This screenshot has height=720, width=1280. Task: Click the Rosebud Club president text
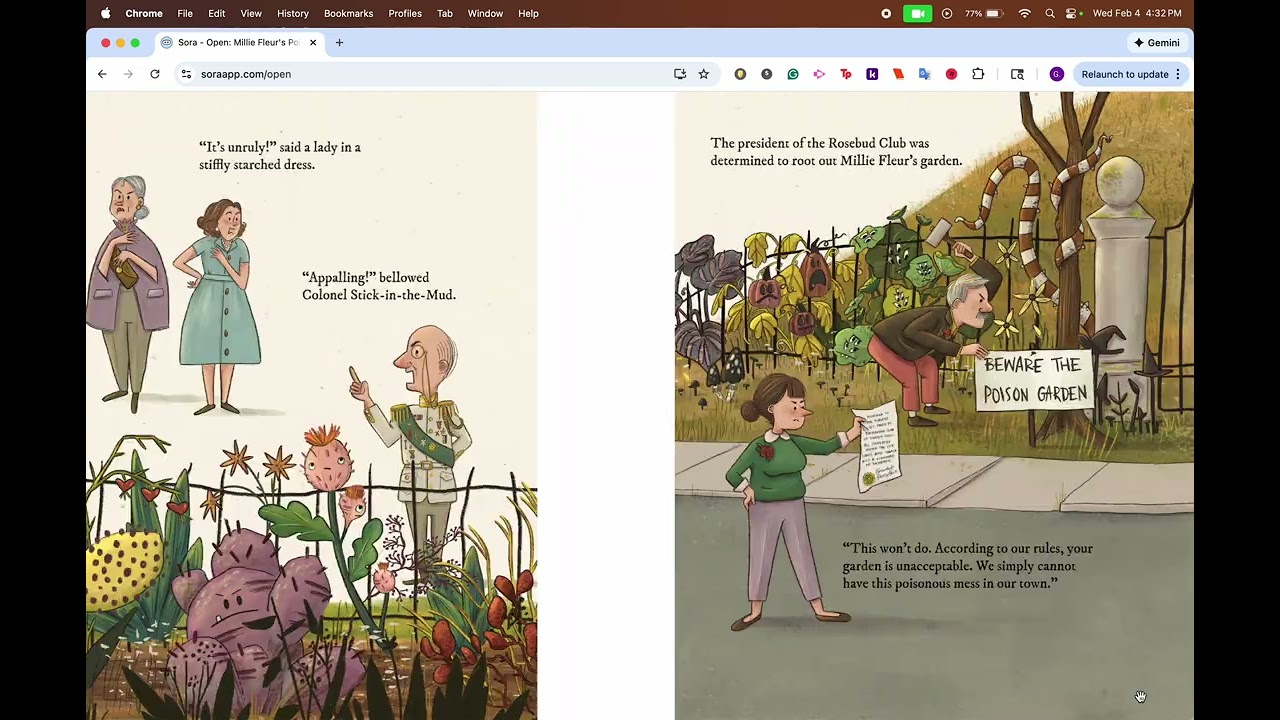[x=836, y=152]
